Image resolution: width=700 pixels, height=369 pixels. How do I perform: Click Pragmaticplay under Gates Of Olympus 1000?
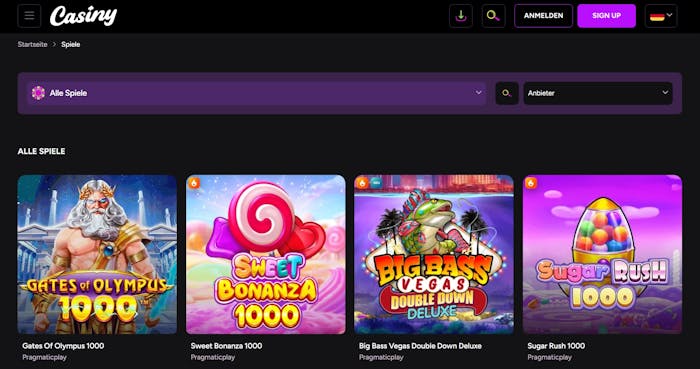click(44, 357)
